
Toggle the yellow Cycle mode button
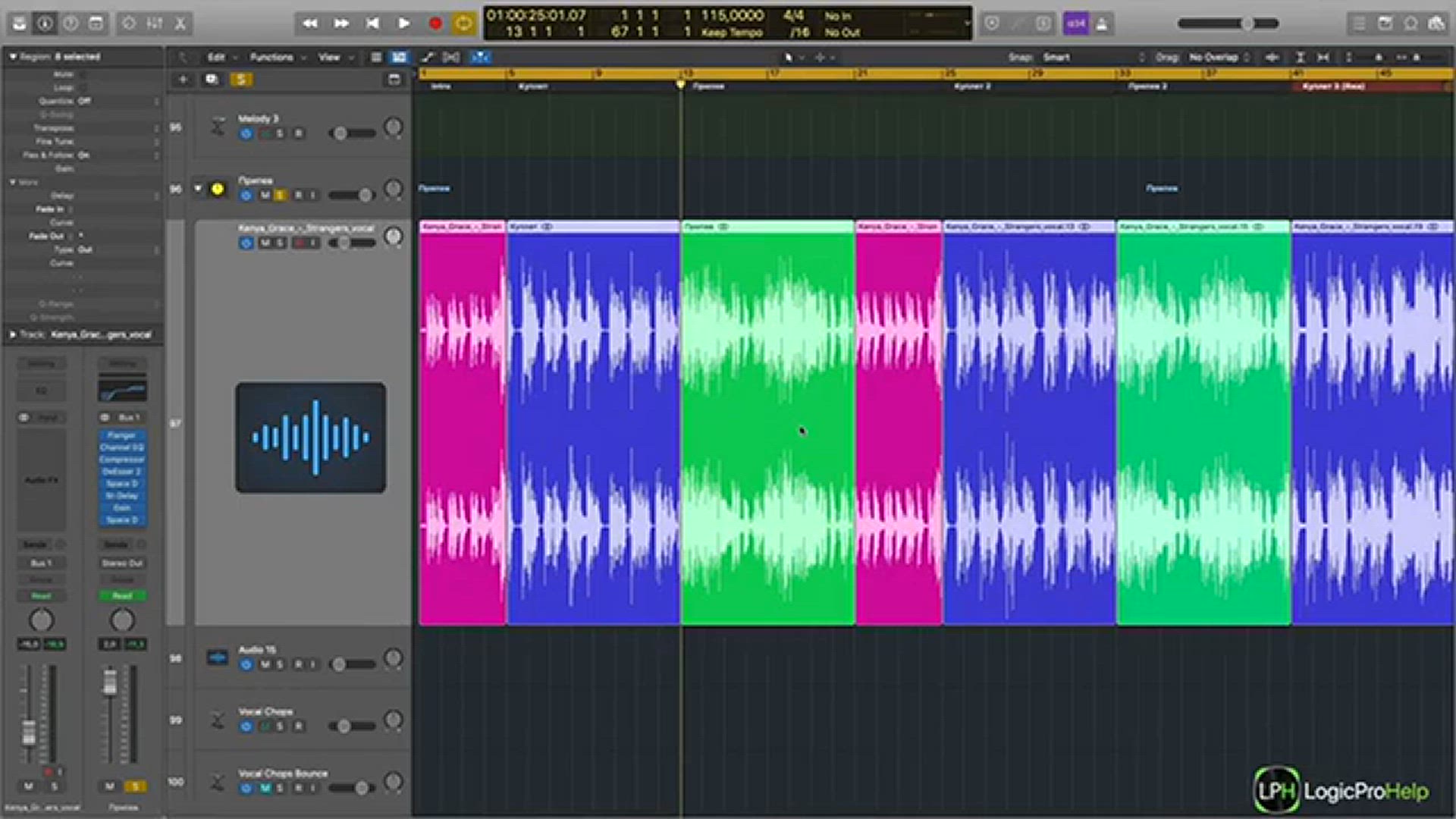click(463, 24)
